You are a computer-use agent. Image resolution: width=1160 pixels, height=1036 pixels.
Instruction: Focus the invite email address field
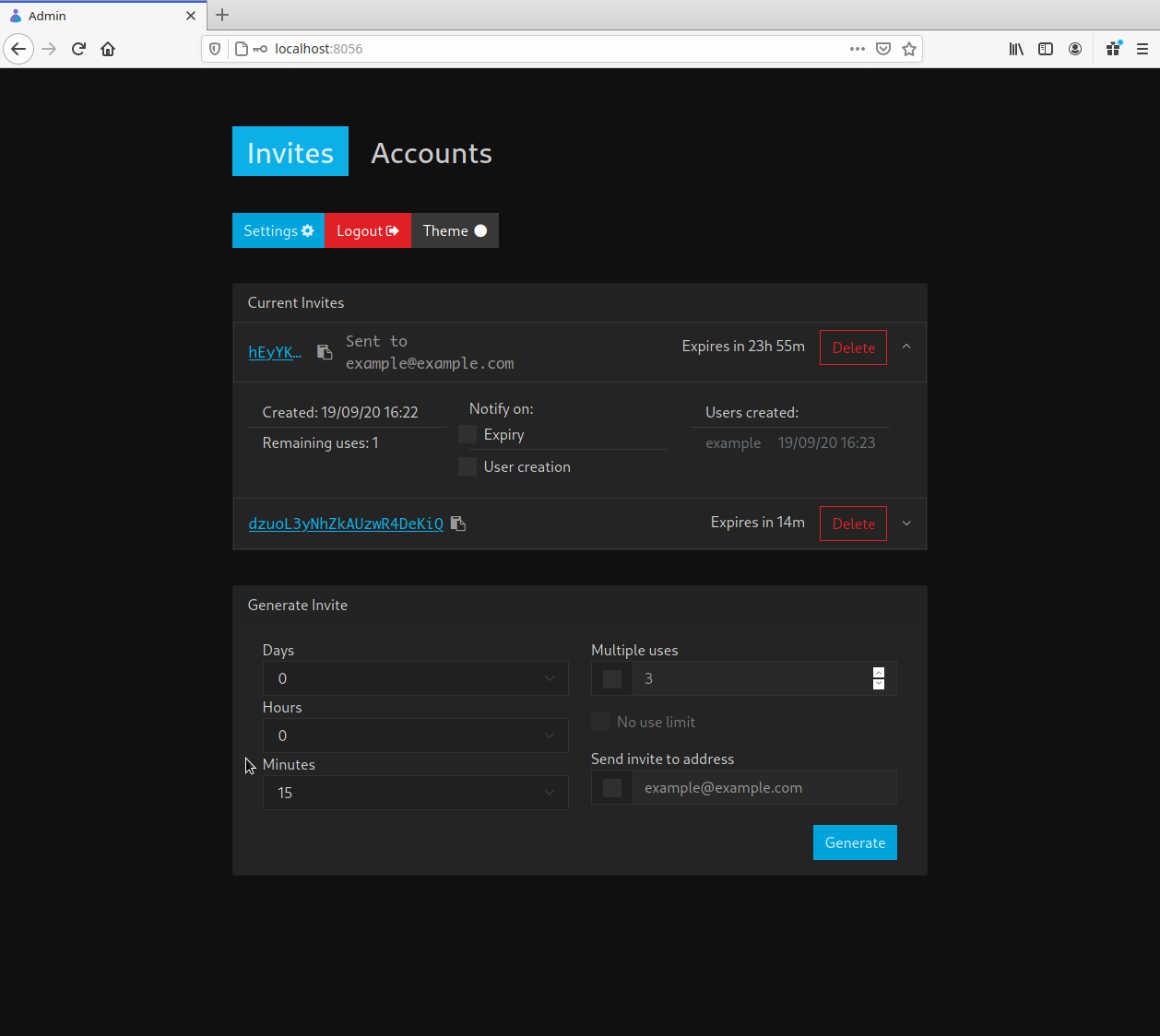click(x=764, y=787)
